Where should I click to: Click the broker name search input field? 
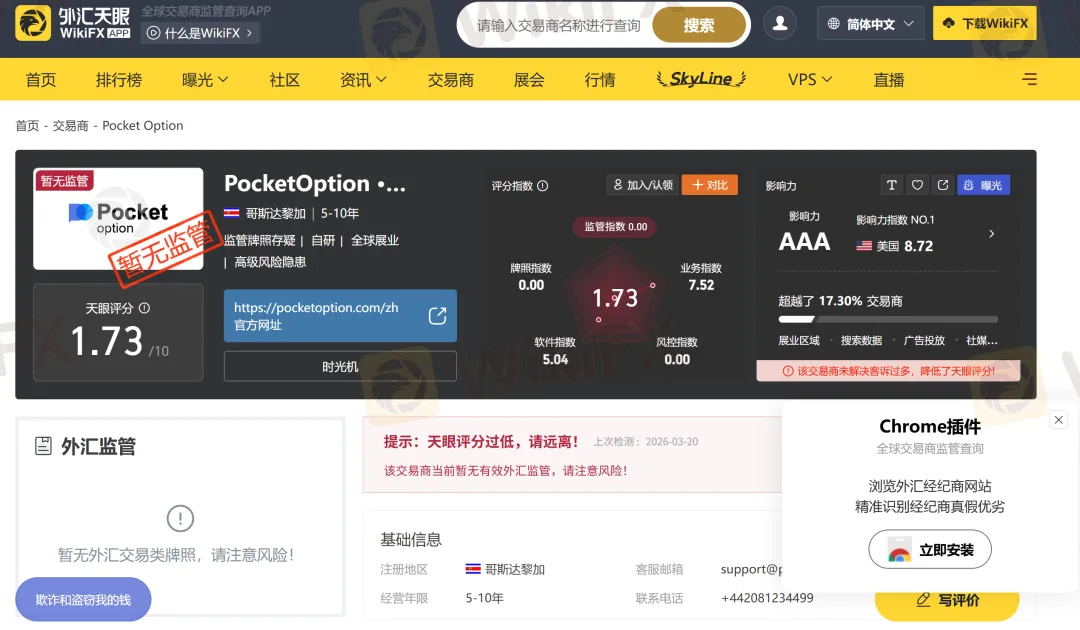(x=558, y=26)
